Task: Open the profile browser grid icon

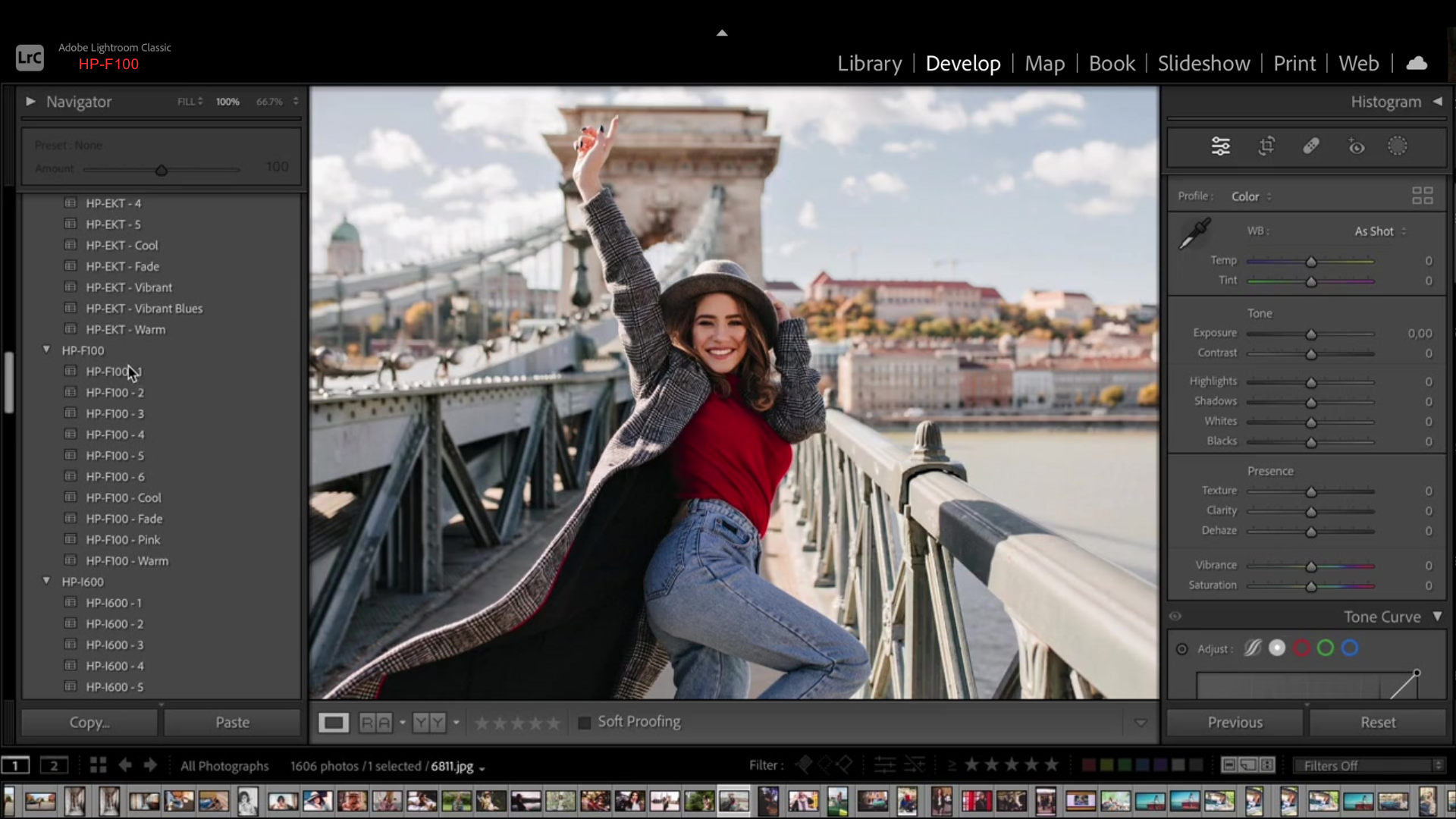Action: (1422, 196)
